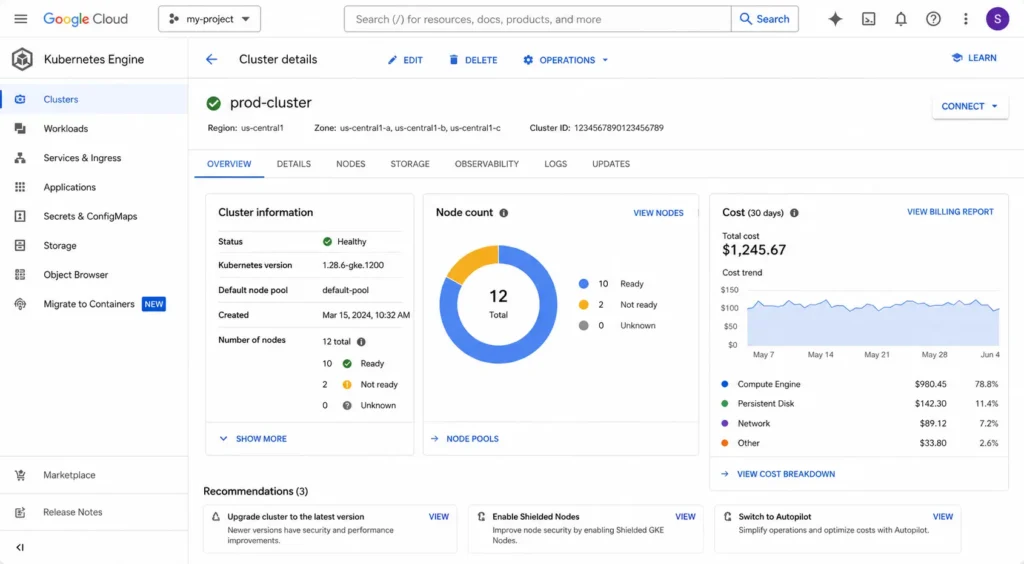Switch to the LOGS tab
Screen dimensions: 1024x564
click(x=556, y=164)
